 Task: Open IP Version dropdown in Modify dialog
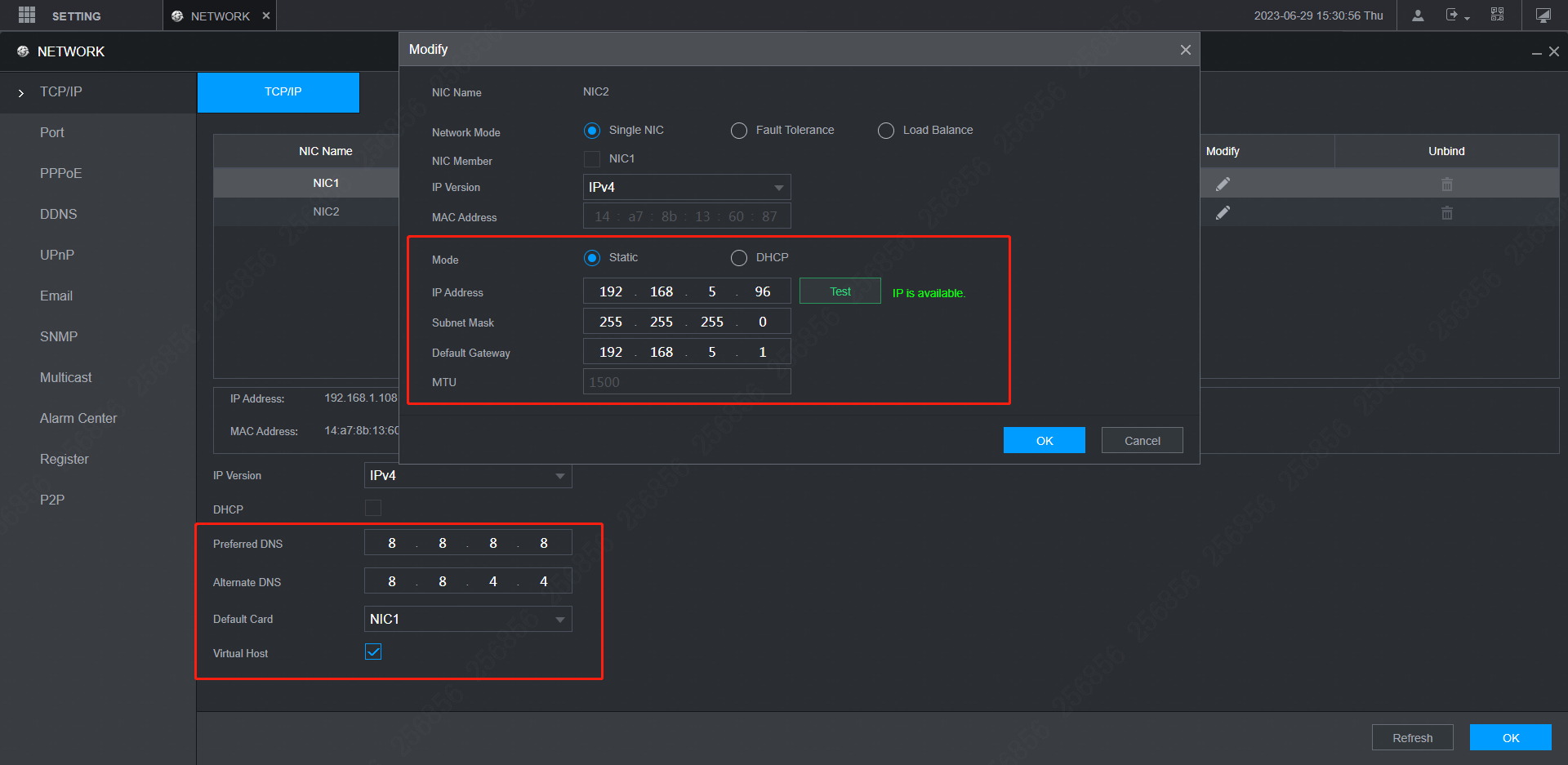686,187
